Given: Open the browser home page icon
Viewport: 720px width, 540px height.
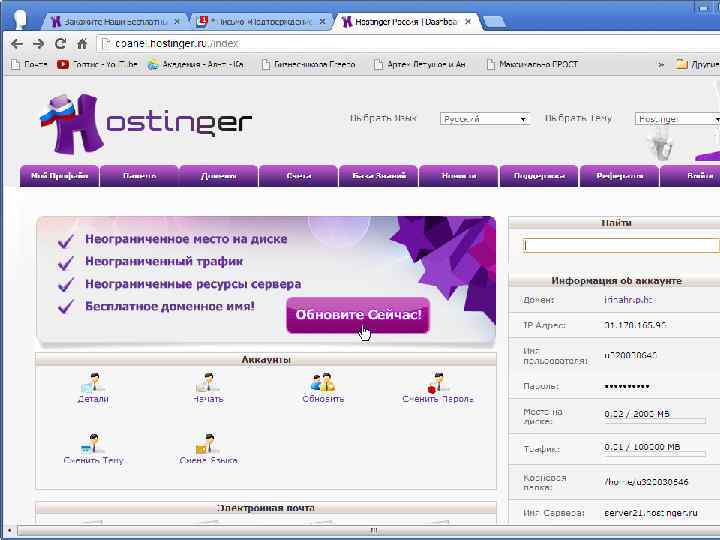Looking at the screenshot, I should coord(82,44).
